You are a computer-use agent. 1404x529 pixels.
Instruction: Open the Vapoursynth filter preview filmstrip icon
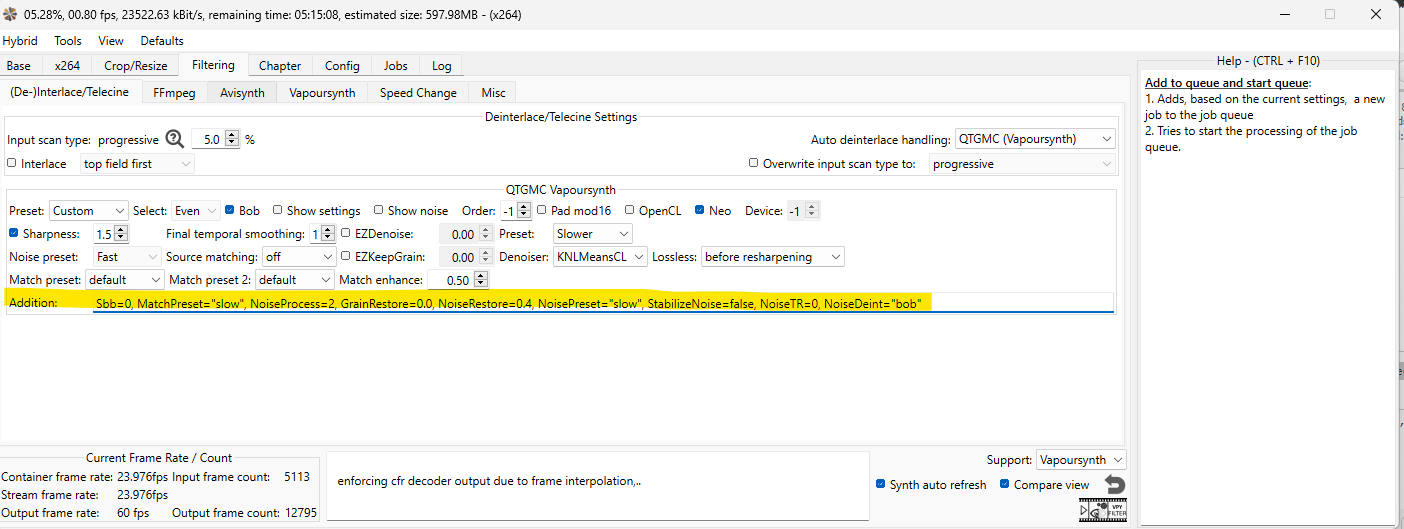pos(1103,510)
